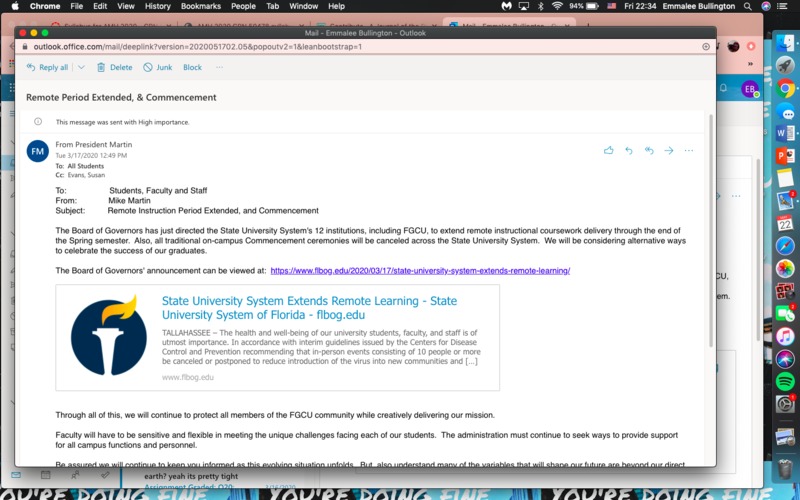This screenshot has width=800, height=500.
Task: Click the Forward arrow icon
Action: pyautogui.click(x=669, y=151)
